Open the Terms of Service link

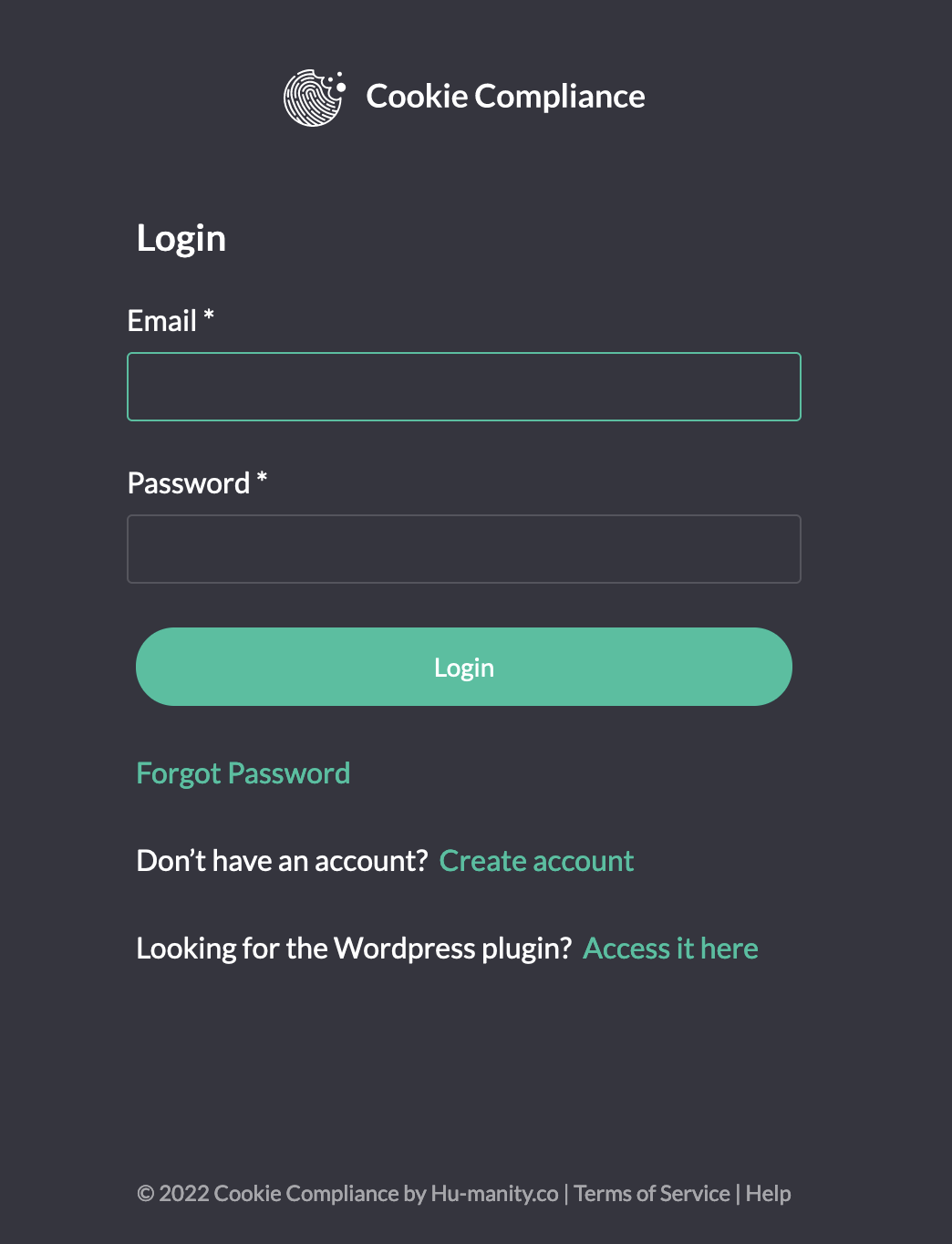coord(652,1194)
